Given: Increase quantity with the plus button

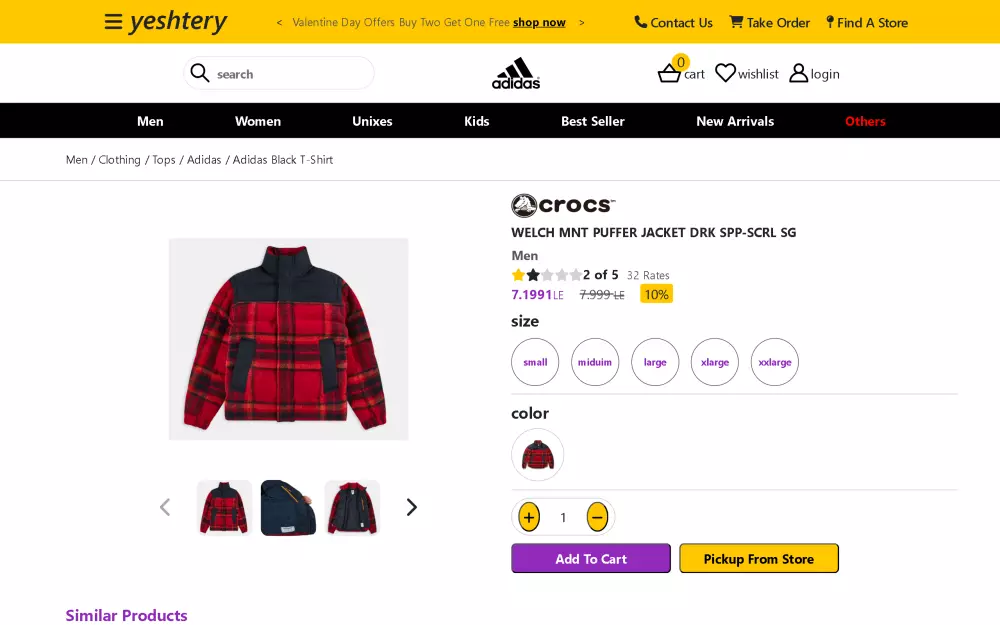Looking at the screenshot, I should (529, 517).
